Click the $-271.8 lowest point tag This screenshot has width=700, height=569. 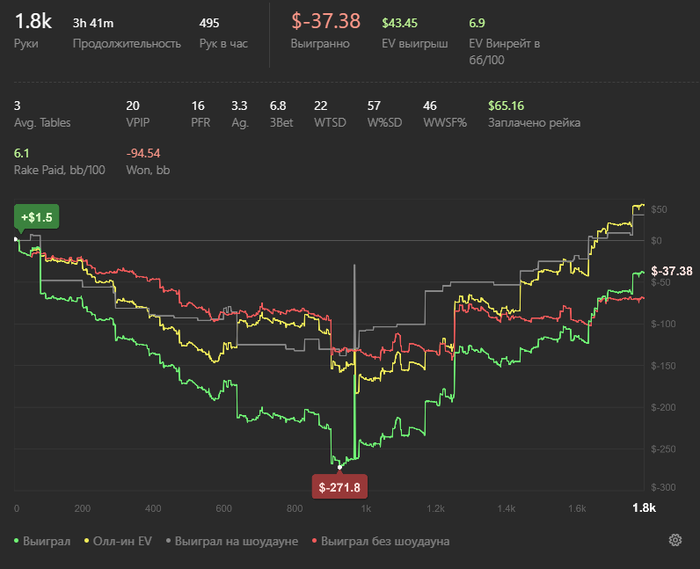point(340,487)
